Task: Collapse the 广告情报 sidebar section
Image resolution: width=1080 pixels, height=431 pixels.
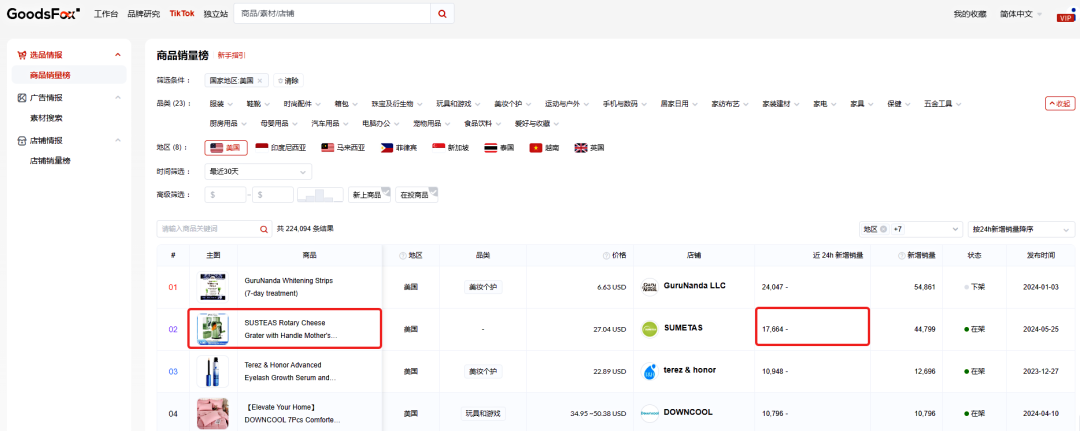Action: coord(118,98)
